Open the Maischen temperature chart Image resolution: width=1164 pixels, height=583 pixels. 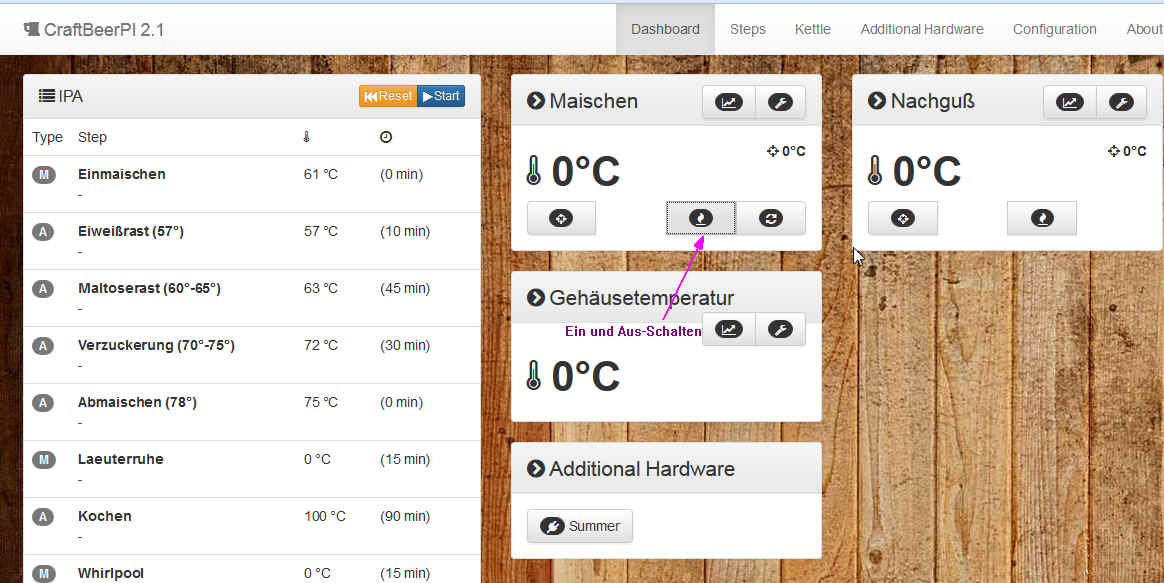click(728, 102)
